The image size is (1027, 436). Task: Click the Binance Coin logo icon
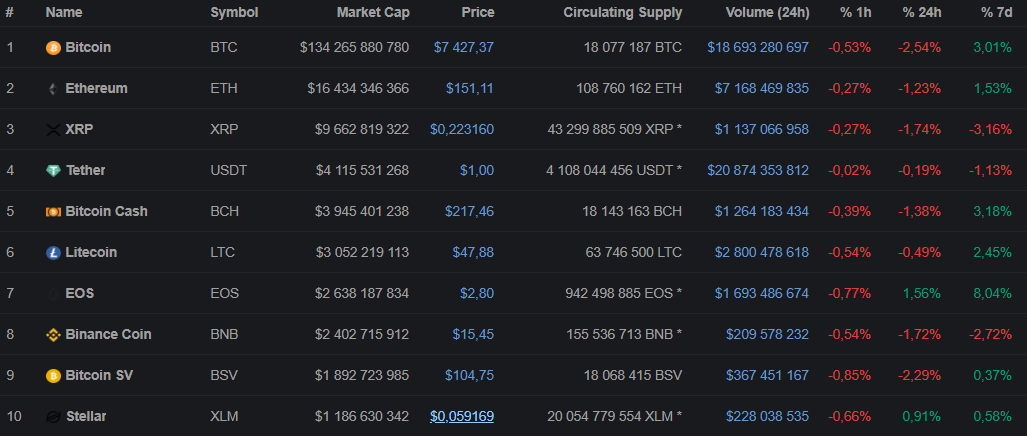[x=53, y=335]
